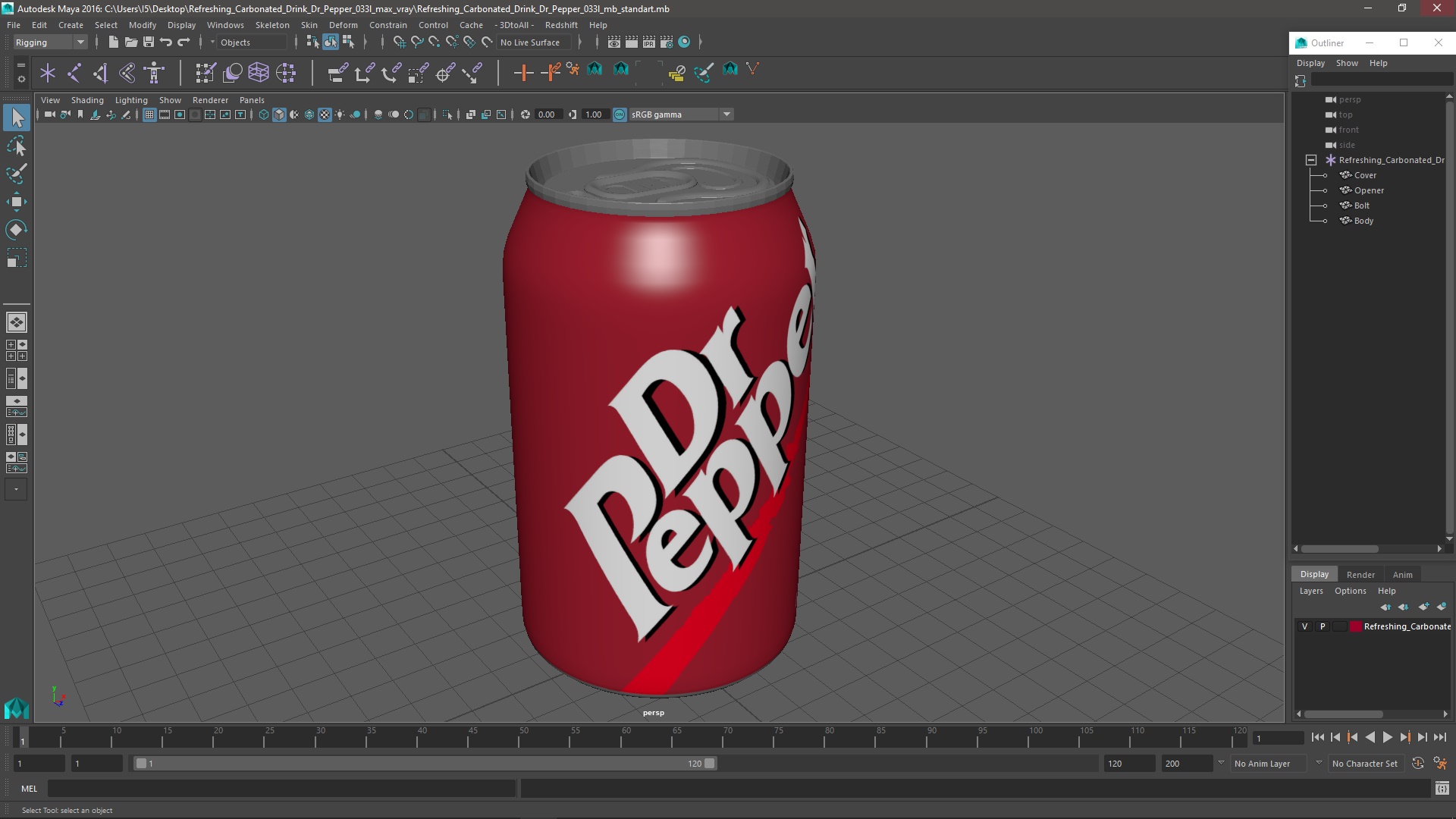Toggle select by object type mode icon
The height and width of the screenshot is (819, 1456).
(x=331, y=42)
